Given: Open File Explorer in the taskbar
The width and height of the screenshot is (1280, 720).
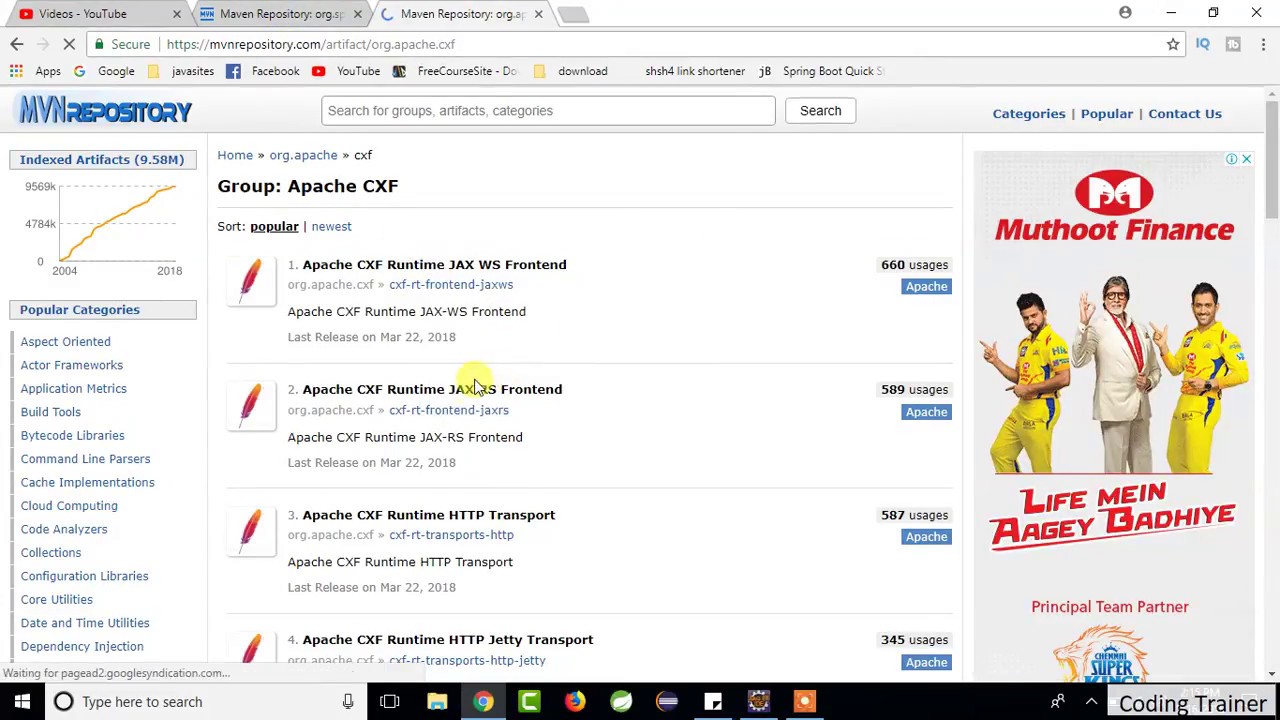Looking at the screenshot, I should coord(437,701).
